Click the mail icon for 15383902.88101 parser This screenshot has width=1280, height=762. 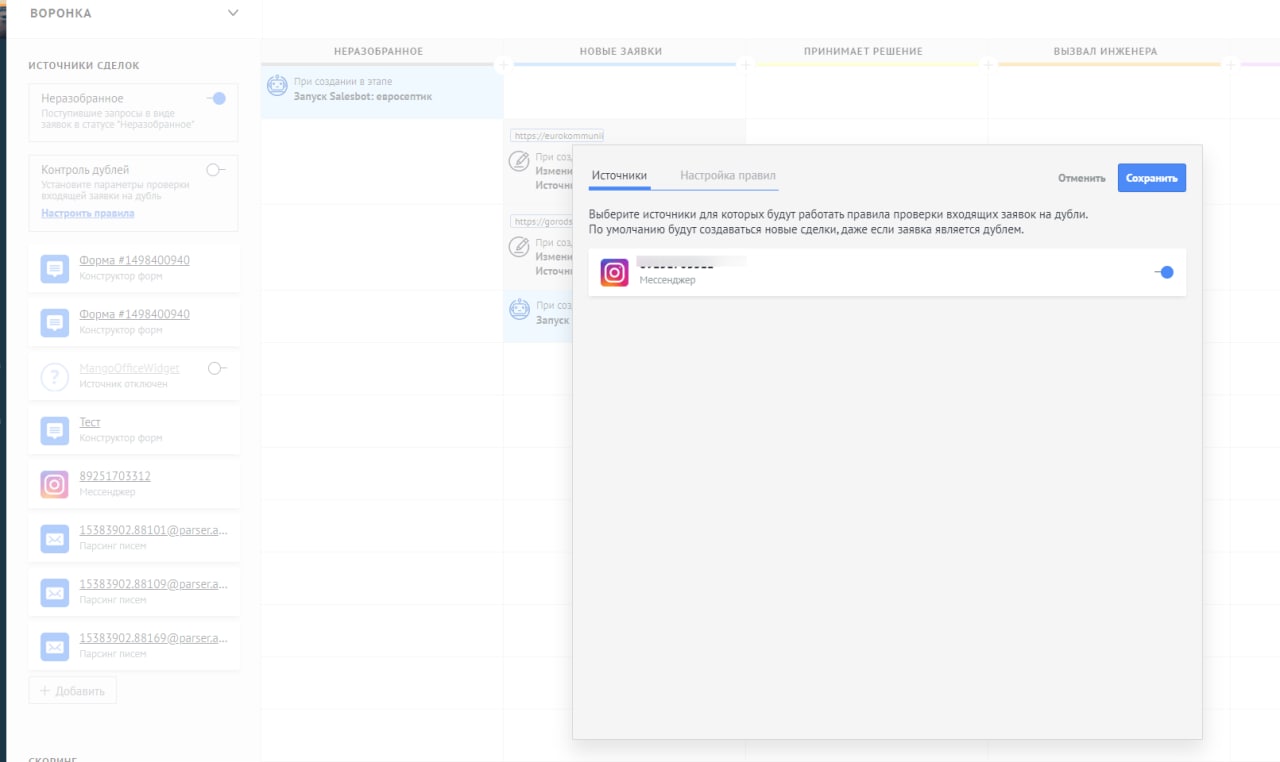pos(55,538)
